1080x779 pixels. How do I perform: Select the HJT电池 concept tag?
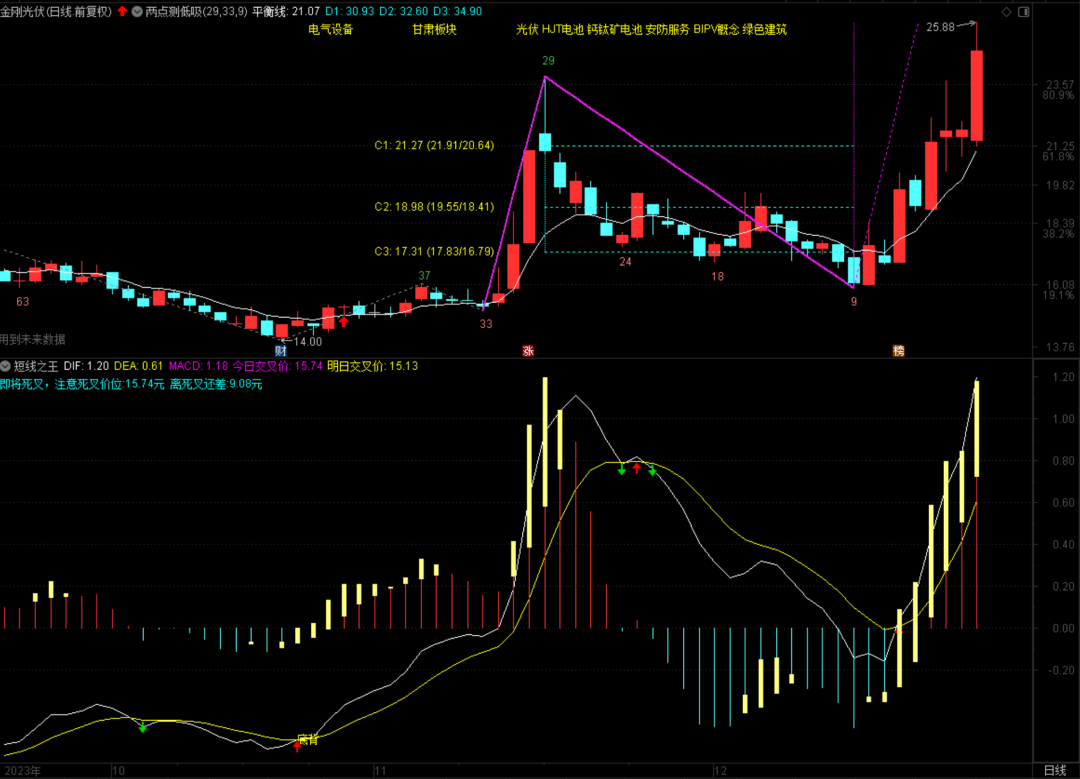click(x=563, y=30)
